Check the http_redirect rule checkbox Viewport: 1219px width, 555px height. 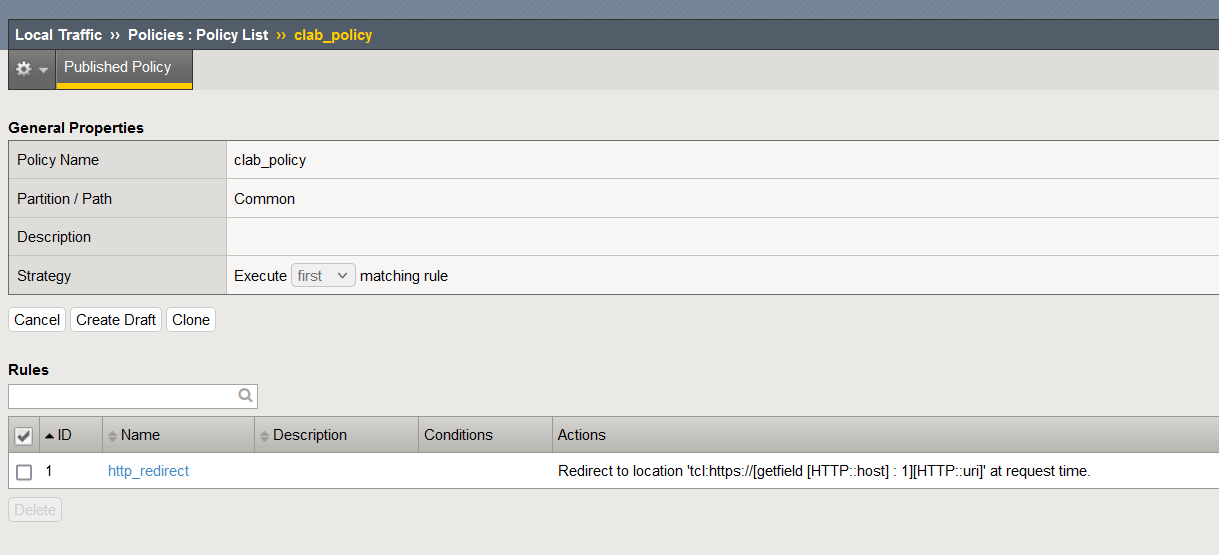click(x=24, y=472)
